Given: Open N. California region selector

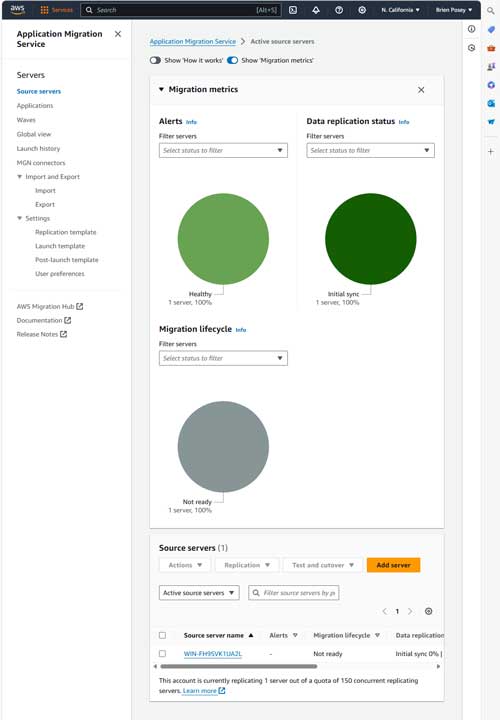Looking at the screenshot, I should [400, 10].
